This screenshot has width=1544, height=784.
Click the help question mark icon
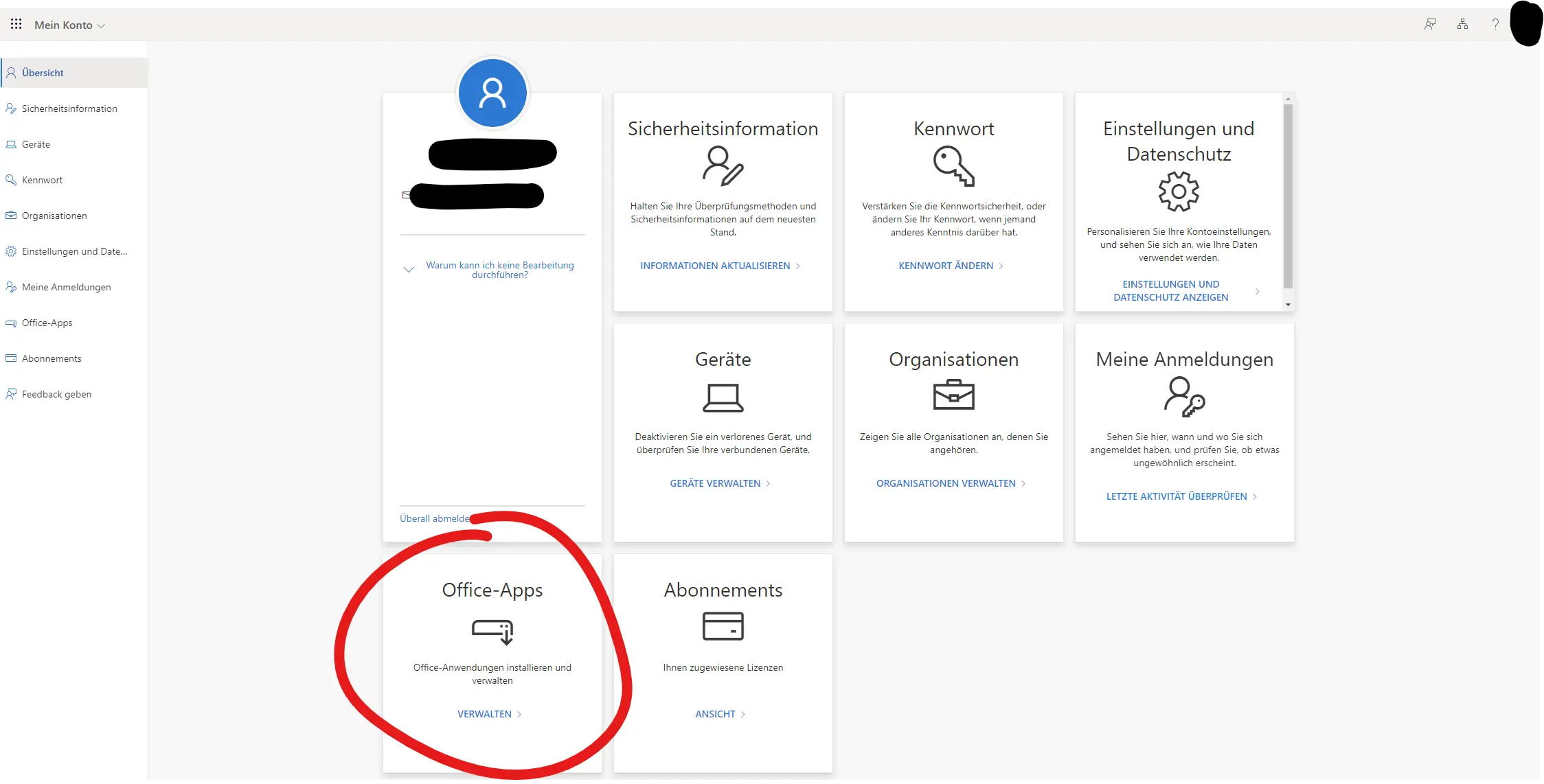(1495, 24)
